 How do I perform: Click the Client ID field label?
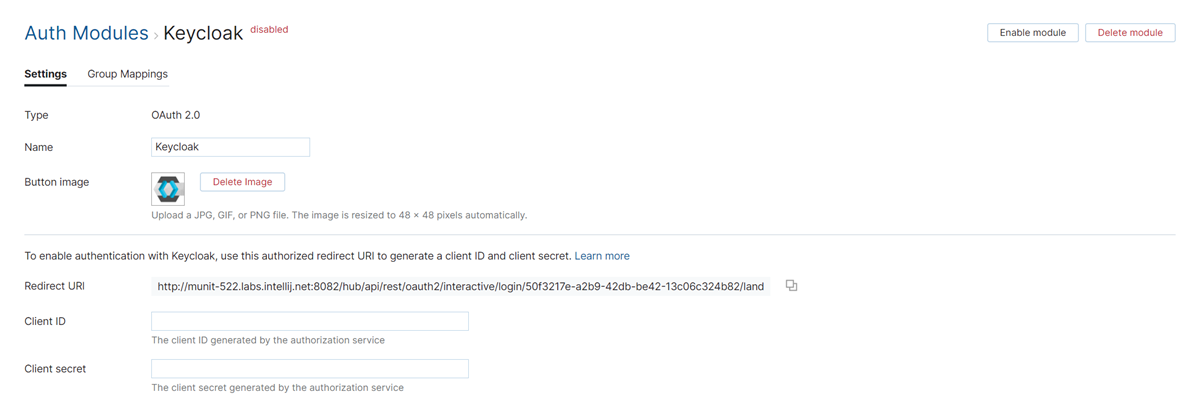45,322
